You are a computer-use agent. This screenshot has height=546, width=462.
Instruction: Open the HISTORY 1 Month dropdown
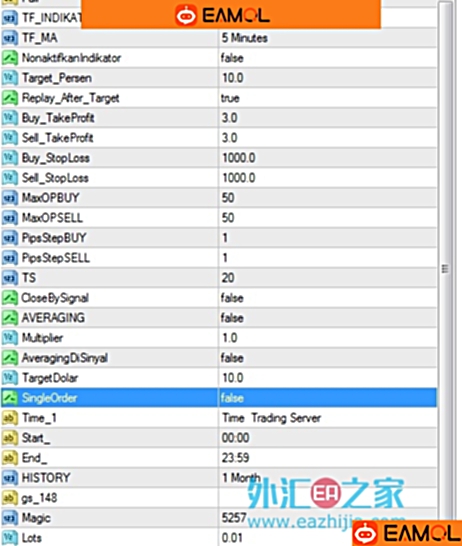(328, 478)
